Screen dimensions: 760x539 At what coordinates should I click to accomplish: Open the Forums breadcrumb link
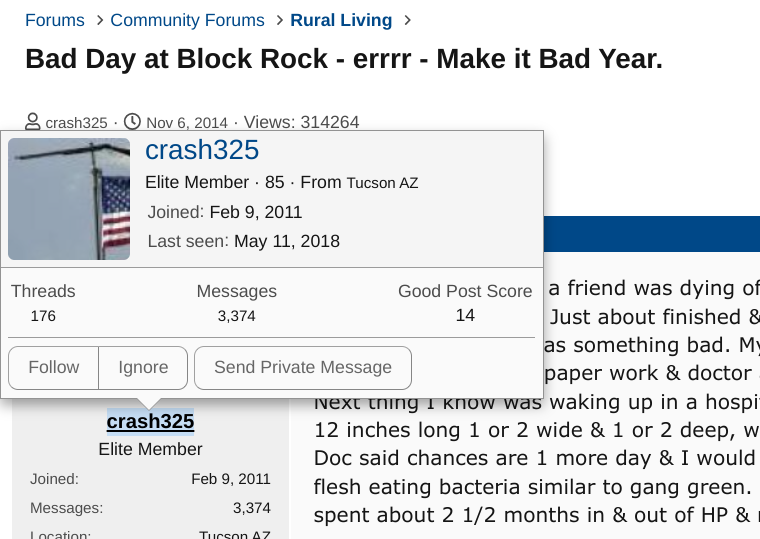coord(55,20)
